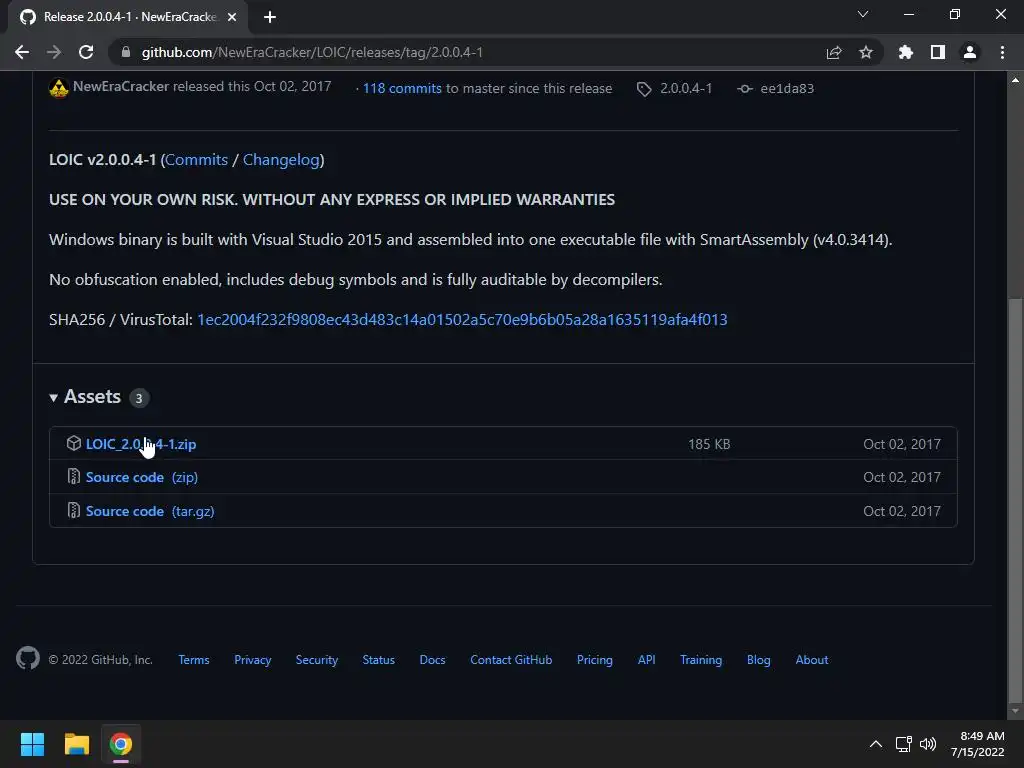
Task: Open the Chrome extensions puzzle icon
Action: pyautogui.click(x=906, y=52)
